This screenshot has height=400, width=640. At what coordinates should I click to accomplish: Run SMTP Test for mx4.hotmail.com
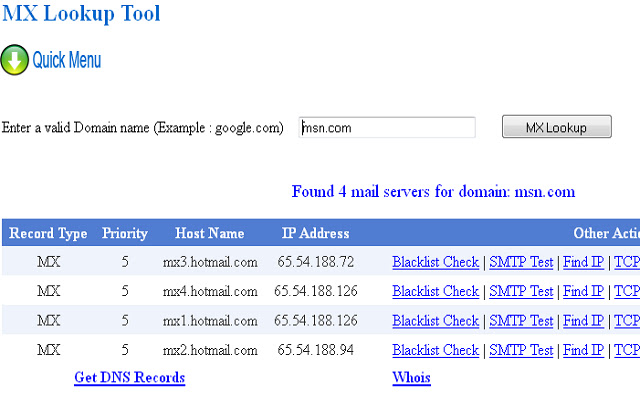pyautogui.click(x=521, y=291)
